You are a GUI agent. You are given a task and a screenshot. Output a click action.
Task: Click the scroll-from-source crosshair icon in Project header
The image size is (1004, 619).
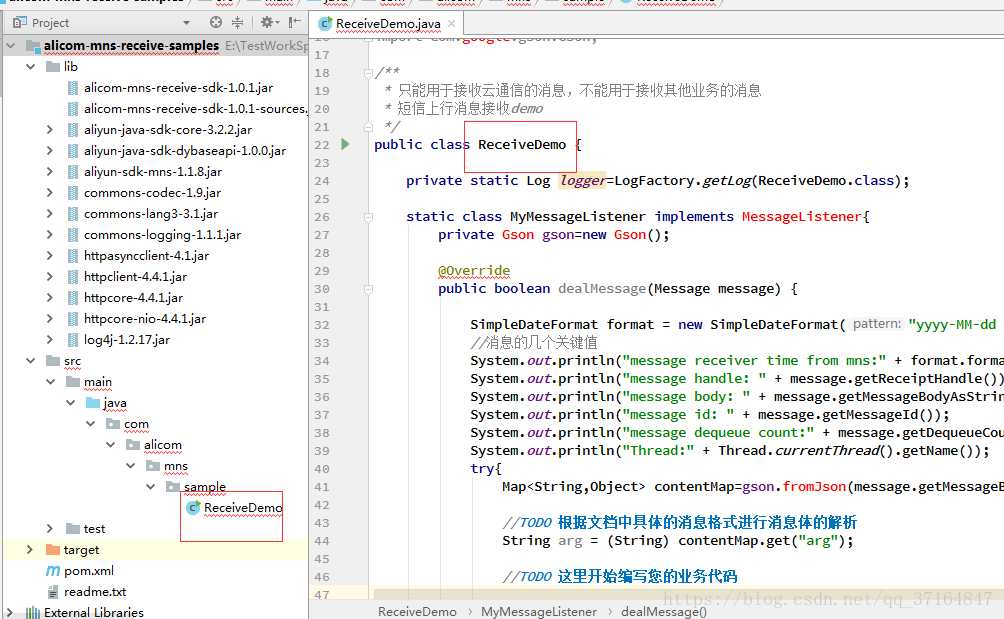pos(216,22)
